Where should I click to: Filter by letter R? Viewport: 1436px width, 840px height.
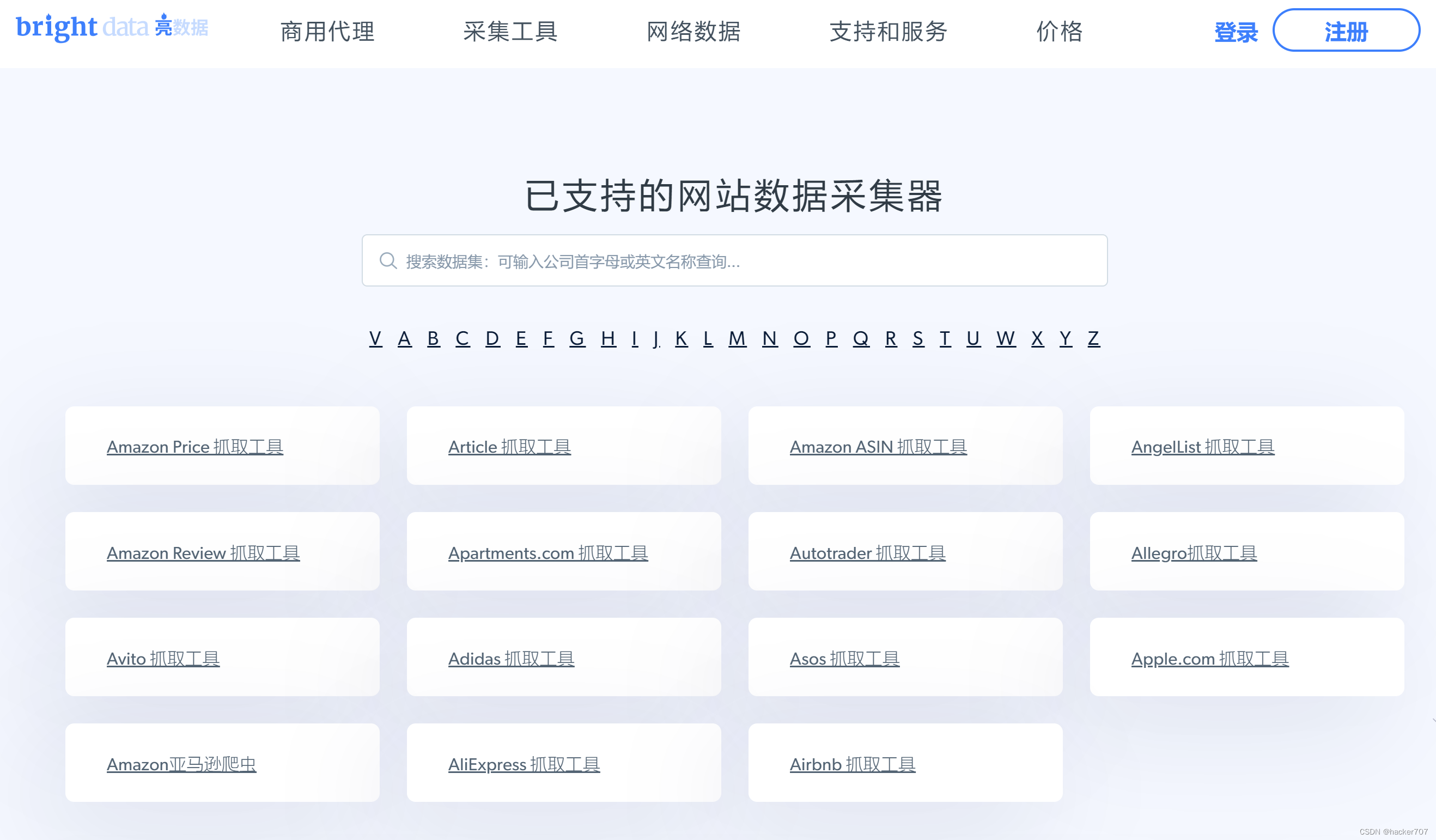tap(891, 338)
